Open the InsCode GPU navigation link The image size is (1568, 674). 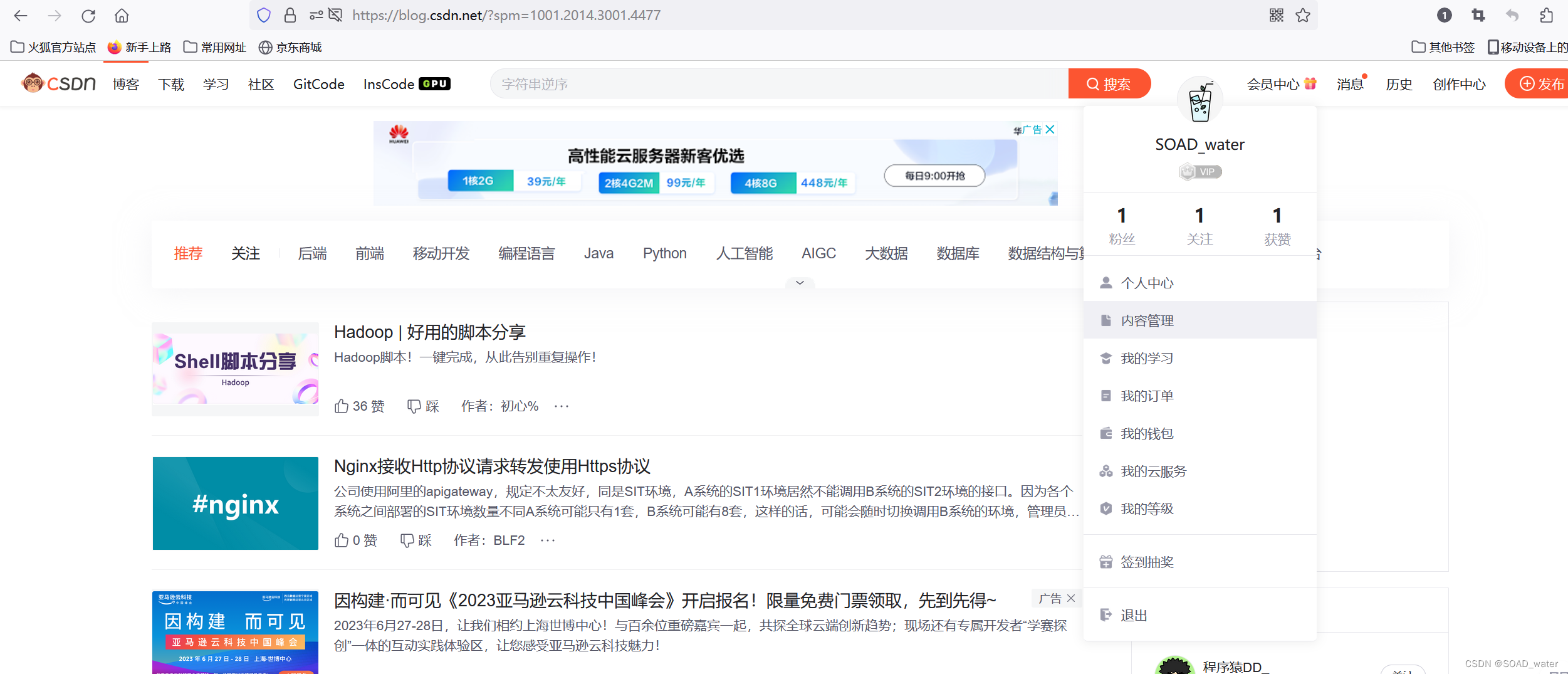pos(407,84)
